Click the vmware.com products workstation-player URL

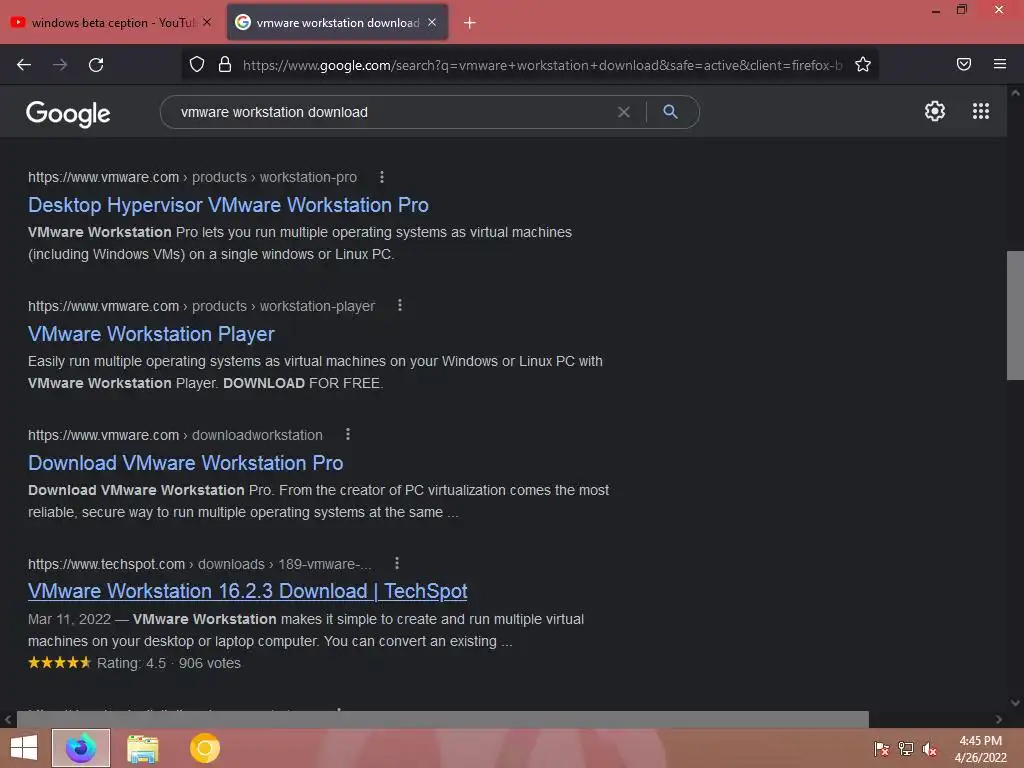point(201,306)
